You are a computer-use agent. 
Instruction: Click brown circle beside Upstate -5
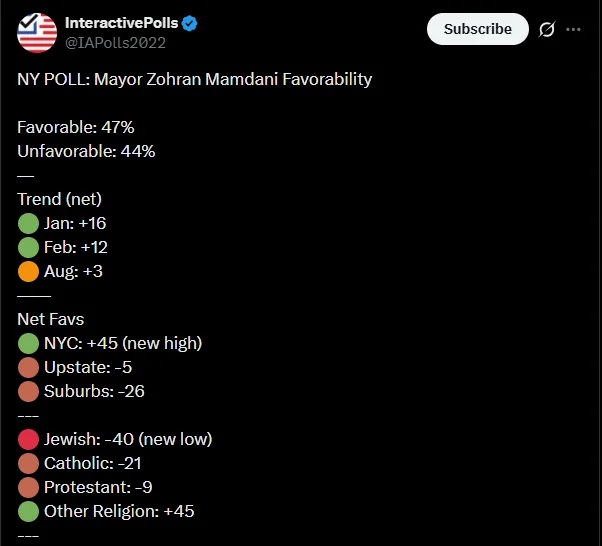coord(28,367)
